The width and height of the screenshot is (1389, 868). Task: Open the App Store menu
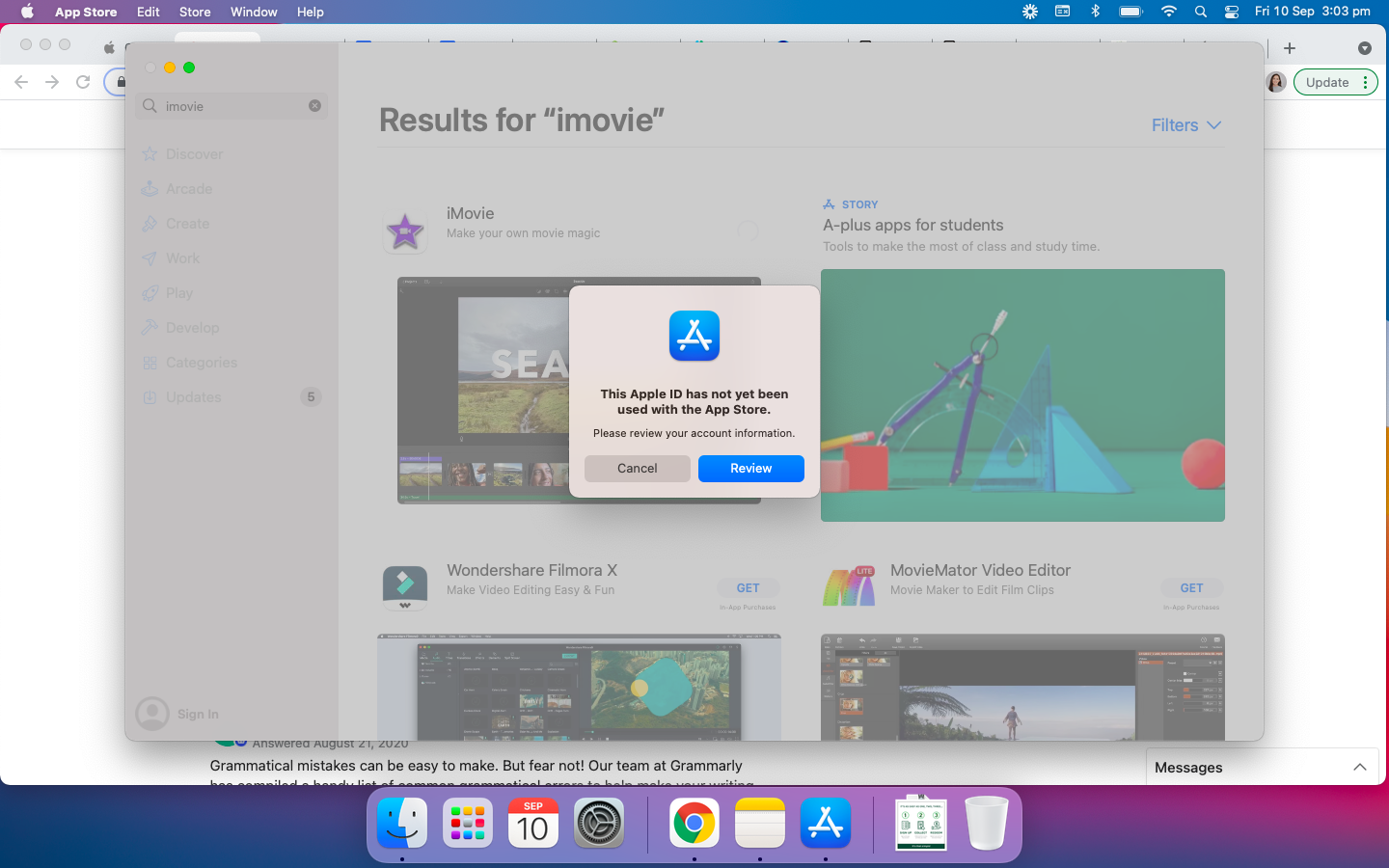pyautogui.click(x=86, y=12)
